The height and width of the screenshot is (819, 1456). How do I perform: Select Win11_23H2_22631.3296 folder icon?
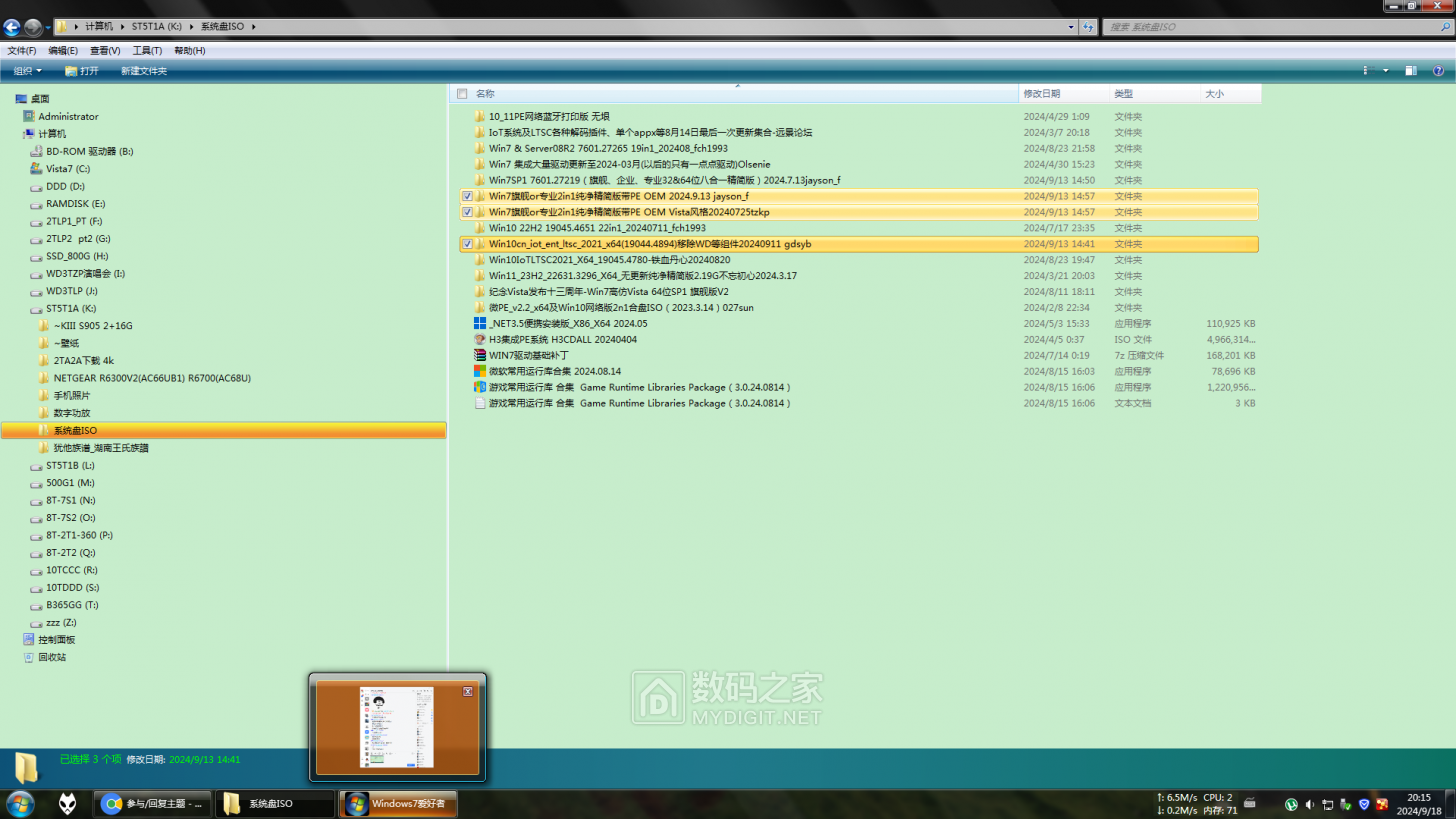[x=479, y=276]
